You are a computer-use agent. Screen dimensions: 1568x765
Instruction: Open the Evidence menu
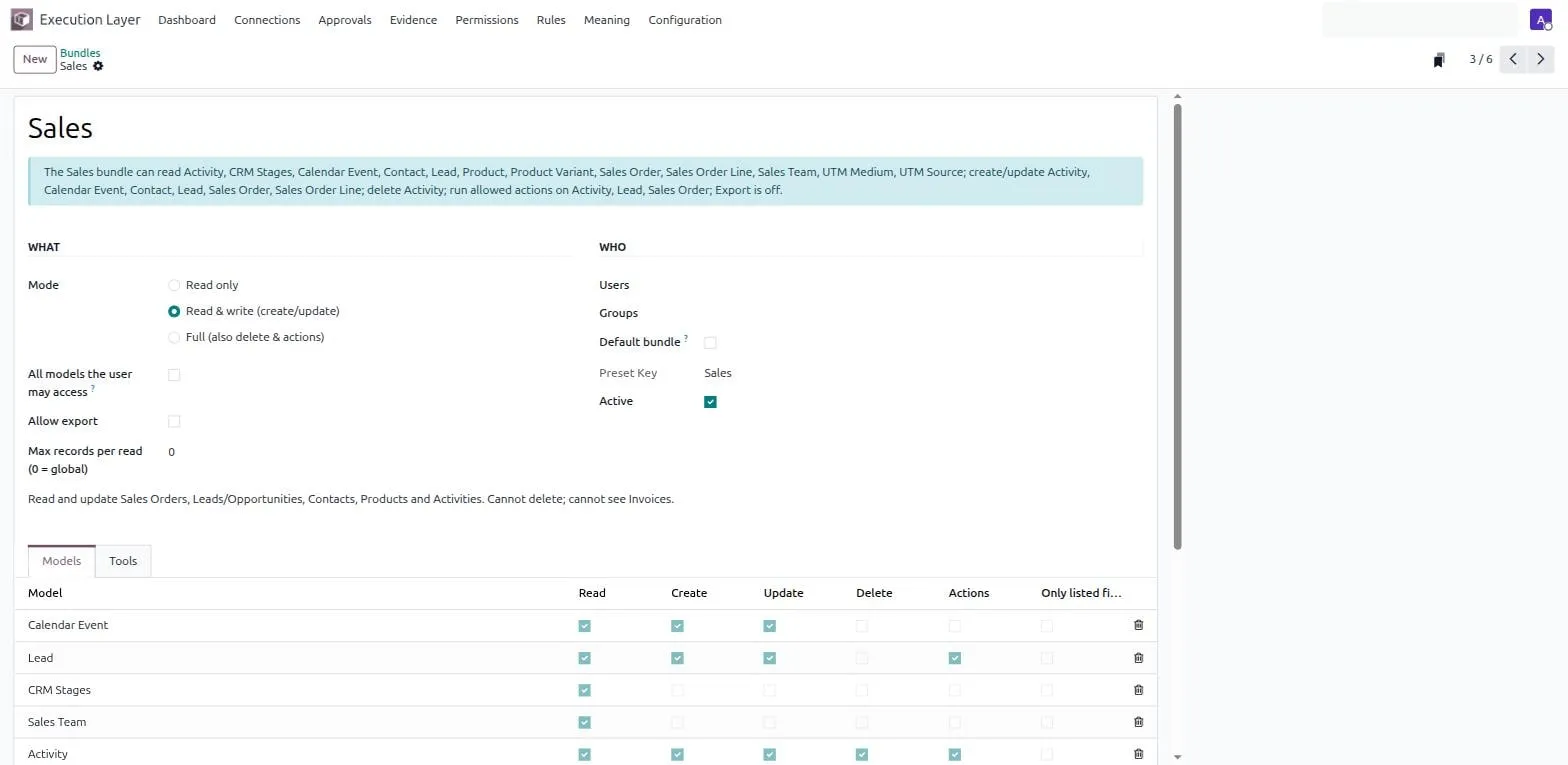[413, 20]
